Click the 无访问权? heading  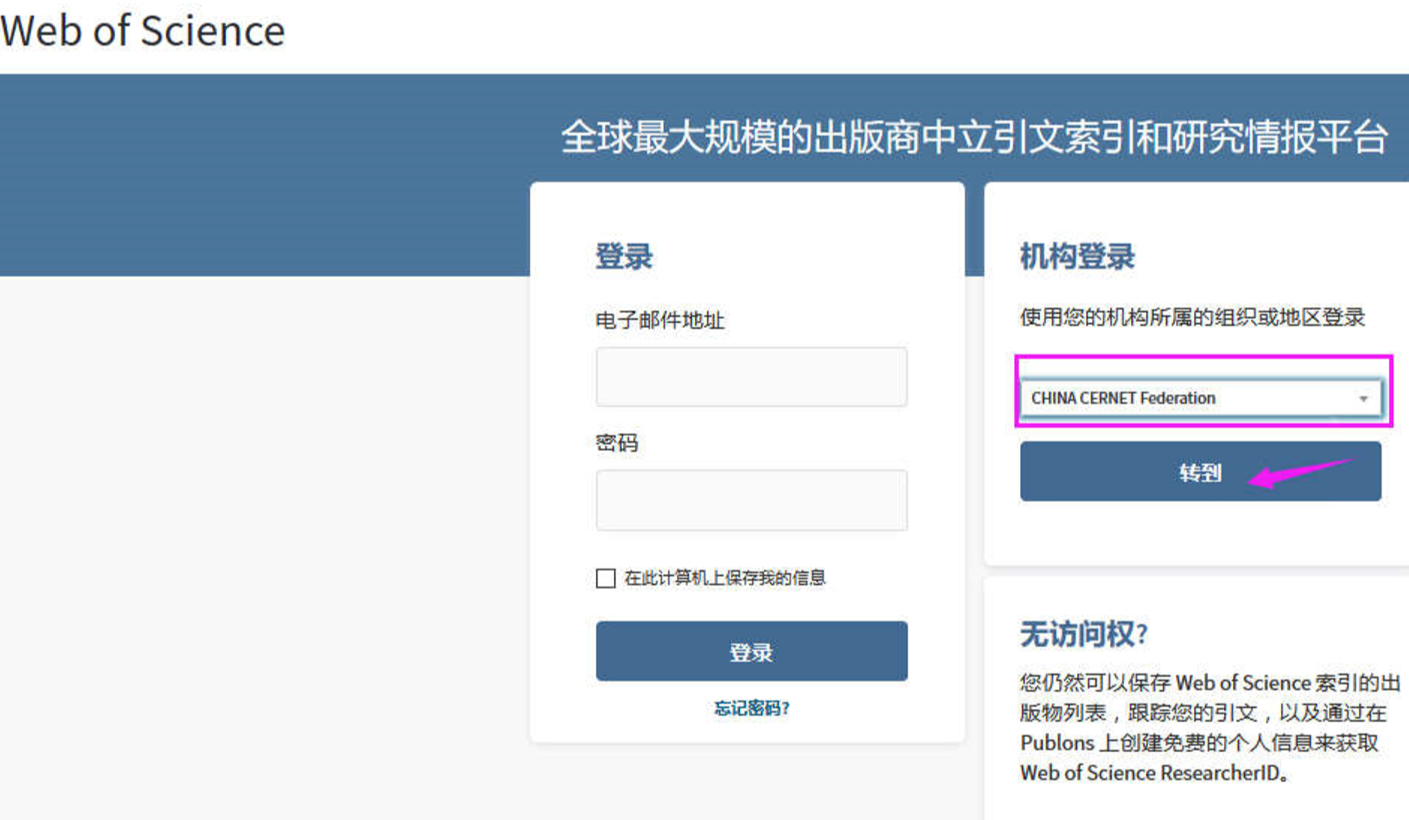[x=1084, y=633]
